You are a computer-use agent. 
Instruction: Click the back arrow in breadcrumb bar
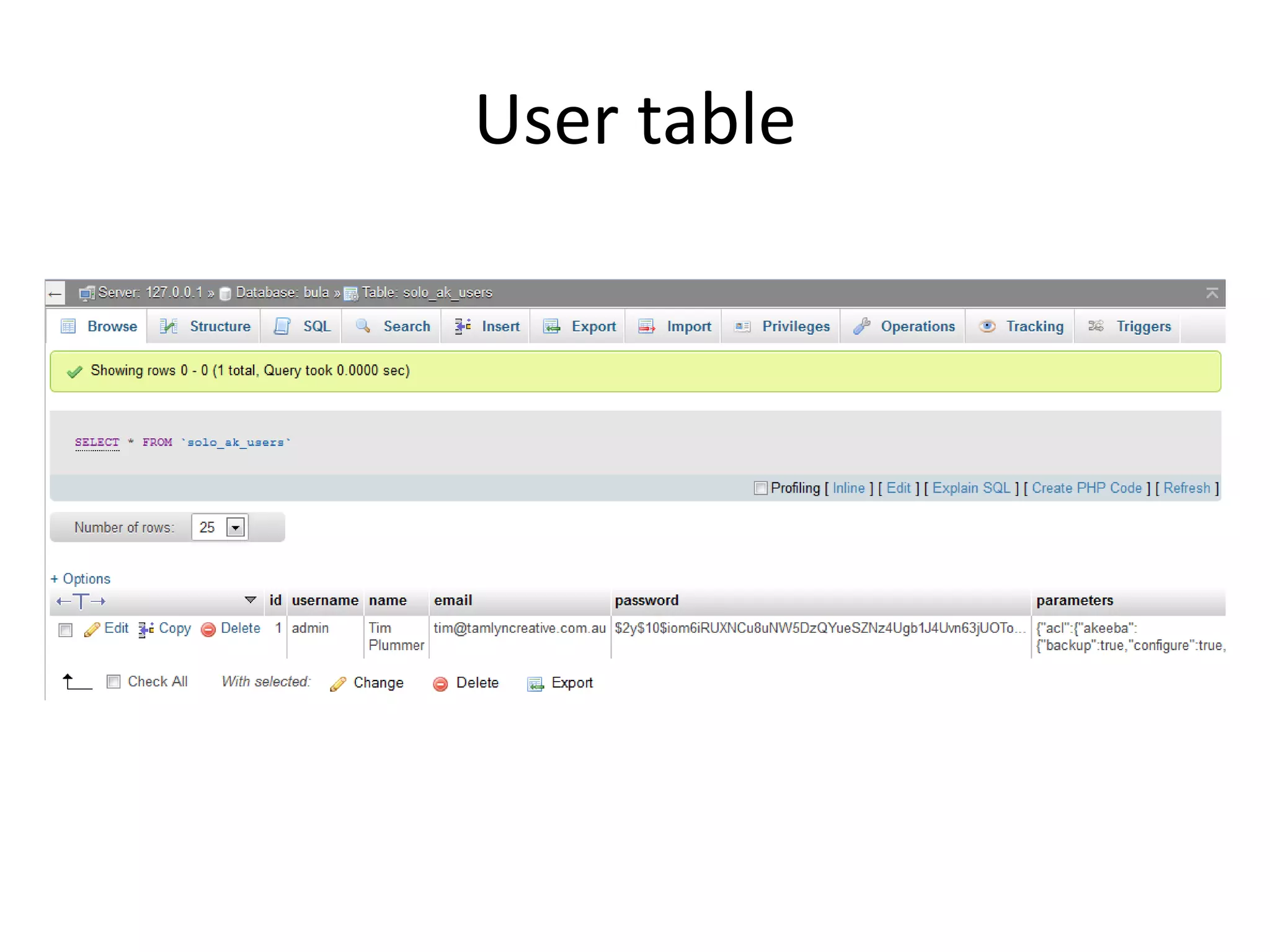pyautogui.click(x=55, y=294)
